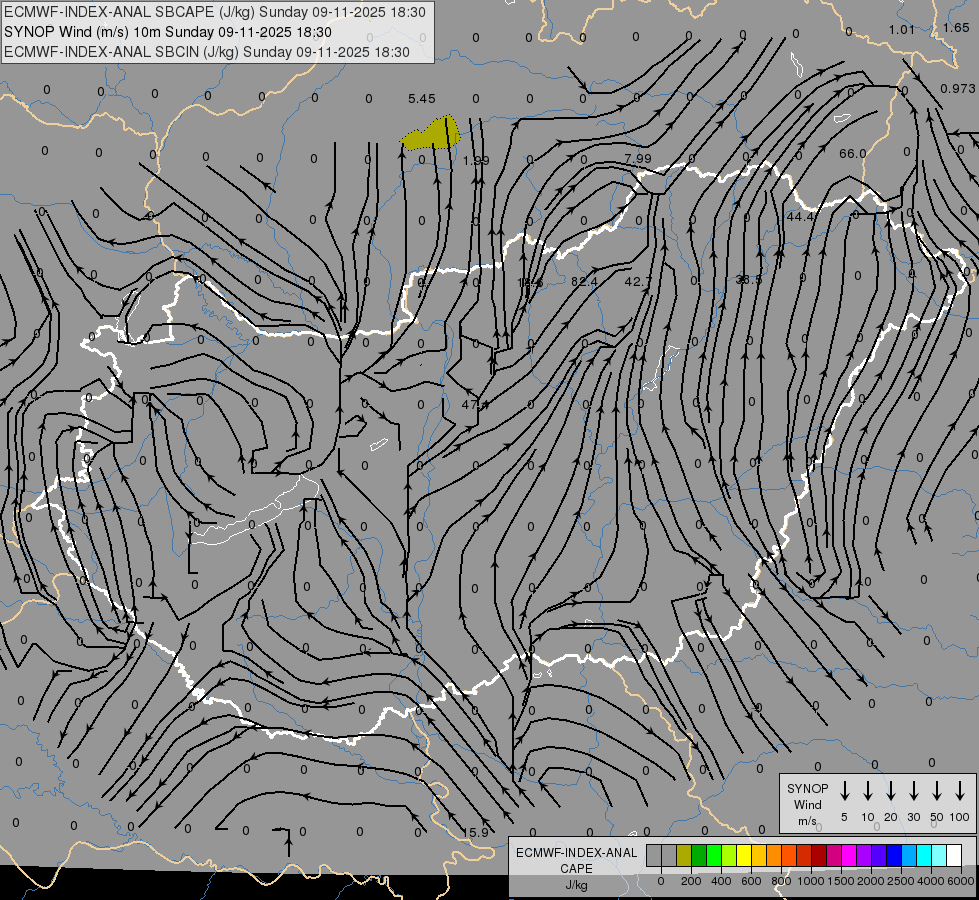Select the SBCIN title line
The image size is (979, 900).
[x=207, y=52]
